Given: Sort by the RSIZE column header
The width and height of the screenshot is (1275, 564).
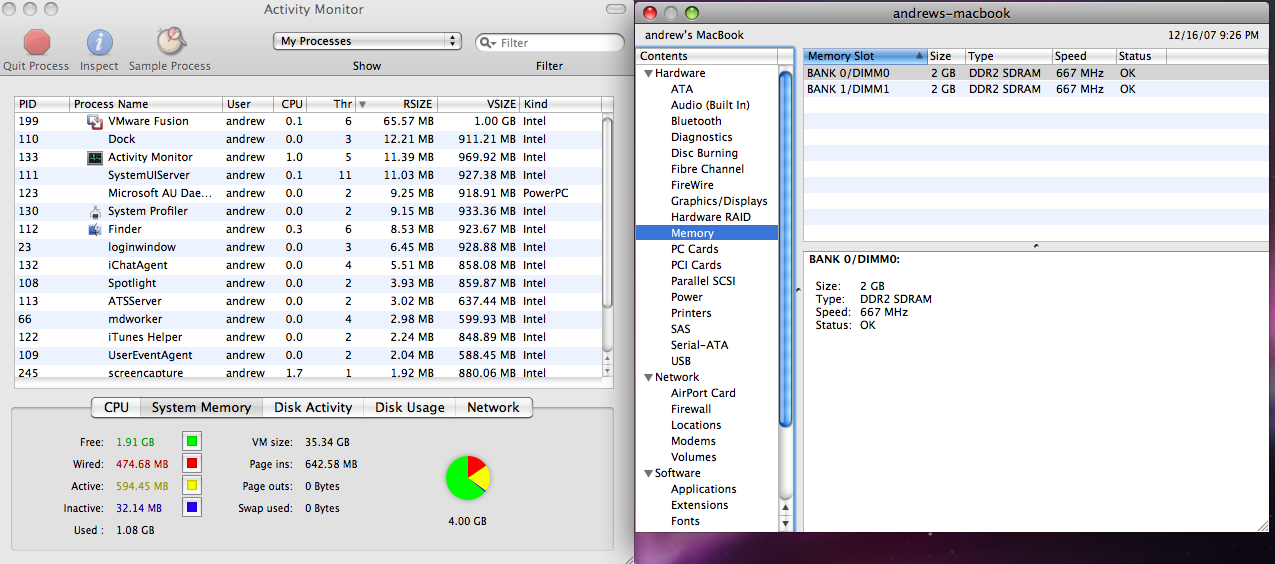Looking at the screenshot, I should [x=405, y=104].
